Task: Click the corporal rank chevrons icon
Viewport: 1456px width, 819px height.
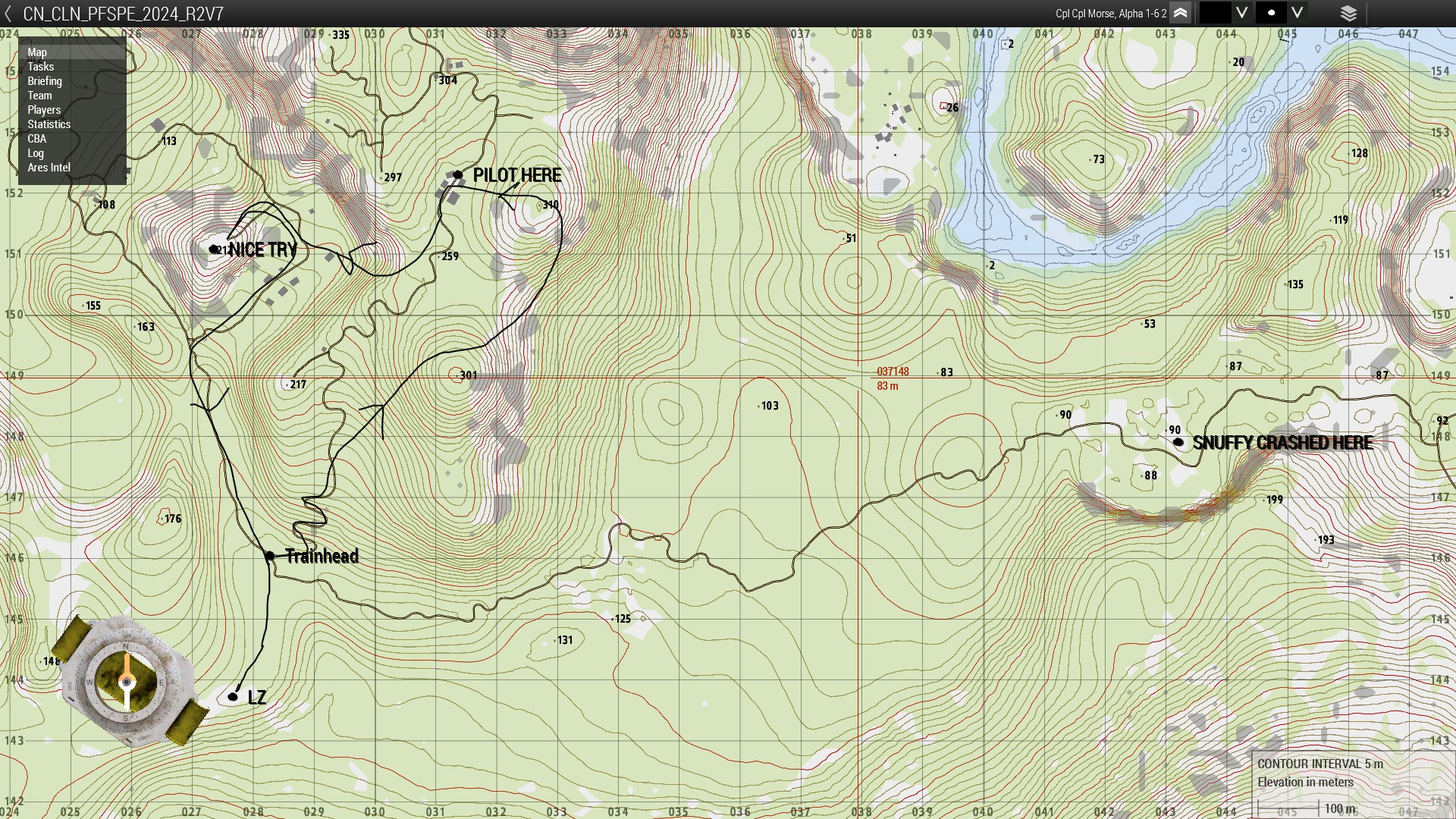Action: coord(1180,13)
